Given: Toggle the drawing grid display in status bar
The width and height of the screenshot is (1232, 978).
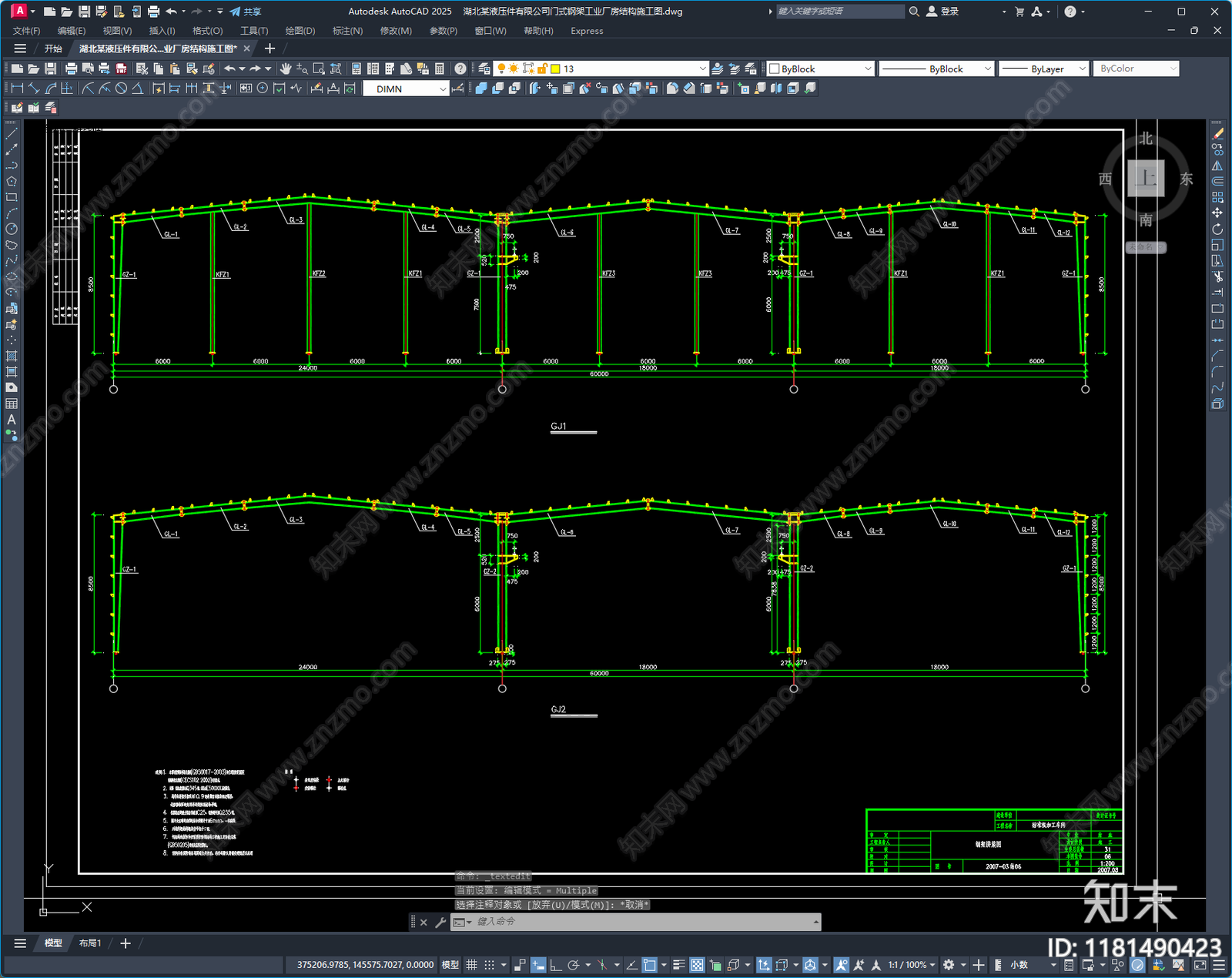Looking at the screenshot, I should (x=472, y=965).
